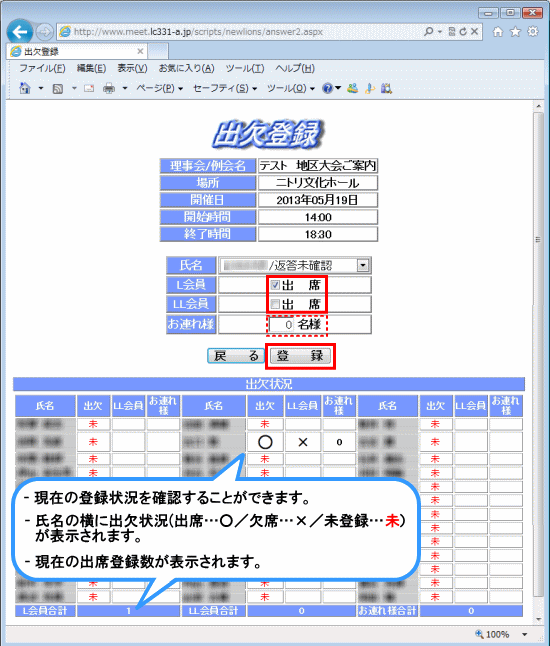Expand the ページ(P) dropdown menu
Screen dimensions: 550x646
tap(159, 88)
